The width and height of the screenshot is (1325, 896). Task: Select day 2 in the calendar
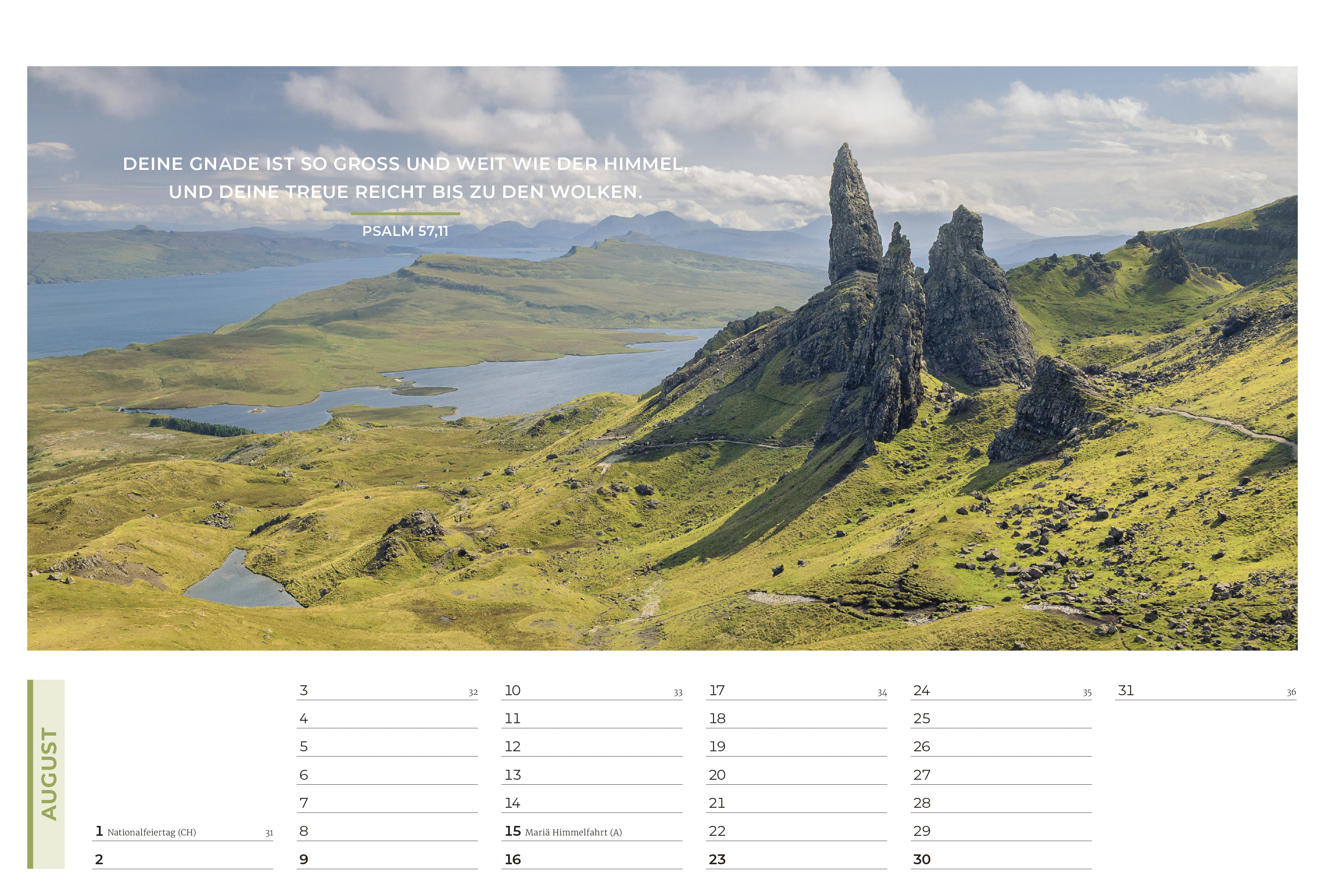(99, 860)
